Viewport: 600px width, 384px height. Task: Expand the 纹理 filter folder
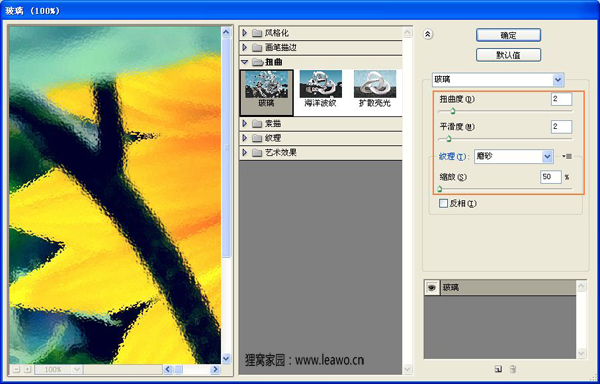pyautogui.click(x=245, y=138)
